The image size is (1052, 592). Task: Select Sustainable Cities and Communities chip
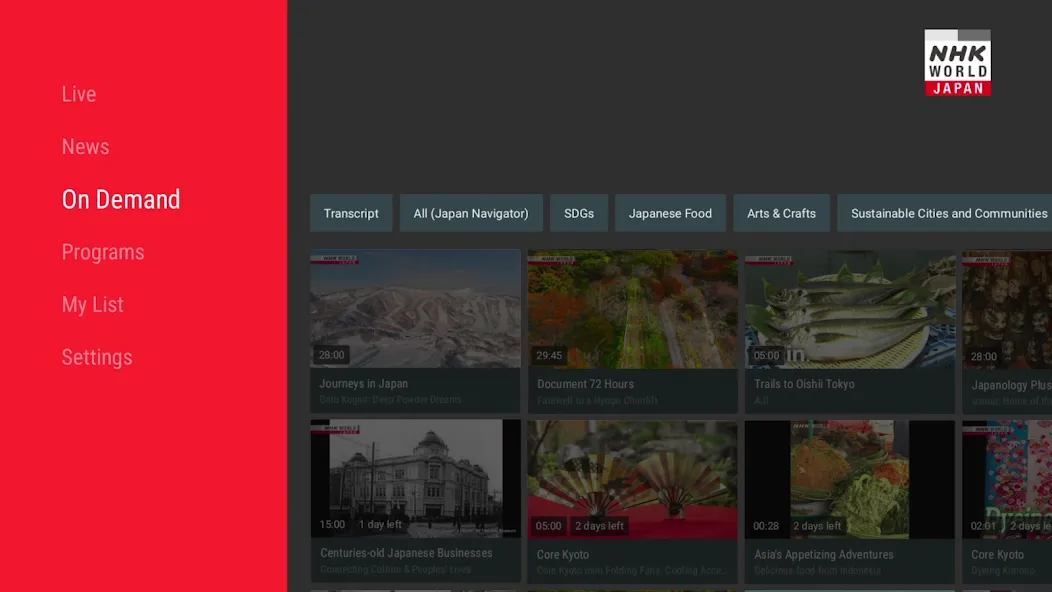pos(945,213)
